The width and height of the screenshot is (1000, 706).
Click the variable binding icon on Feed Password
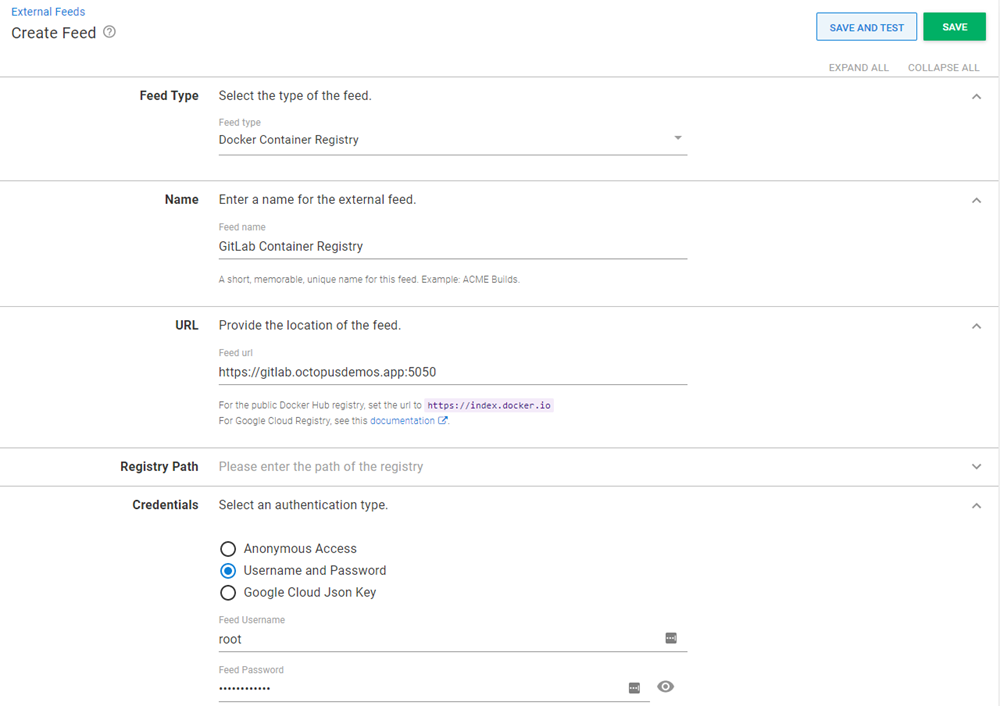pyautogui.click(x=634, y=686)
